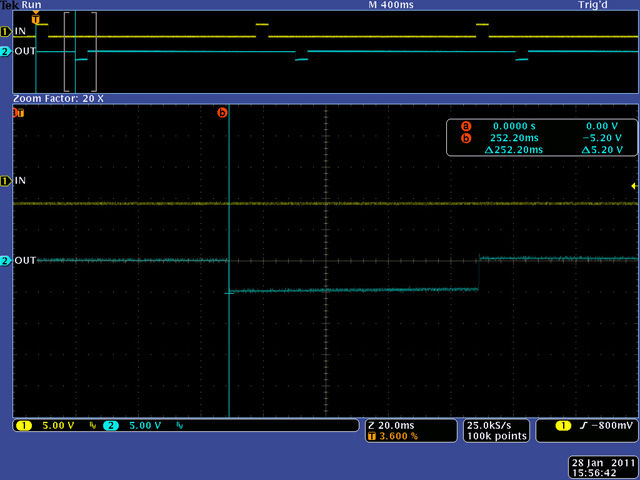
Task: Click the M 400ms main timebase readout
Action: pos(389,5)
